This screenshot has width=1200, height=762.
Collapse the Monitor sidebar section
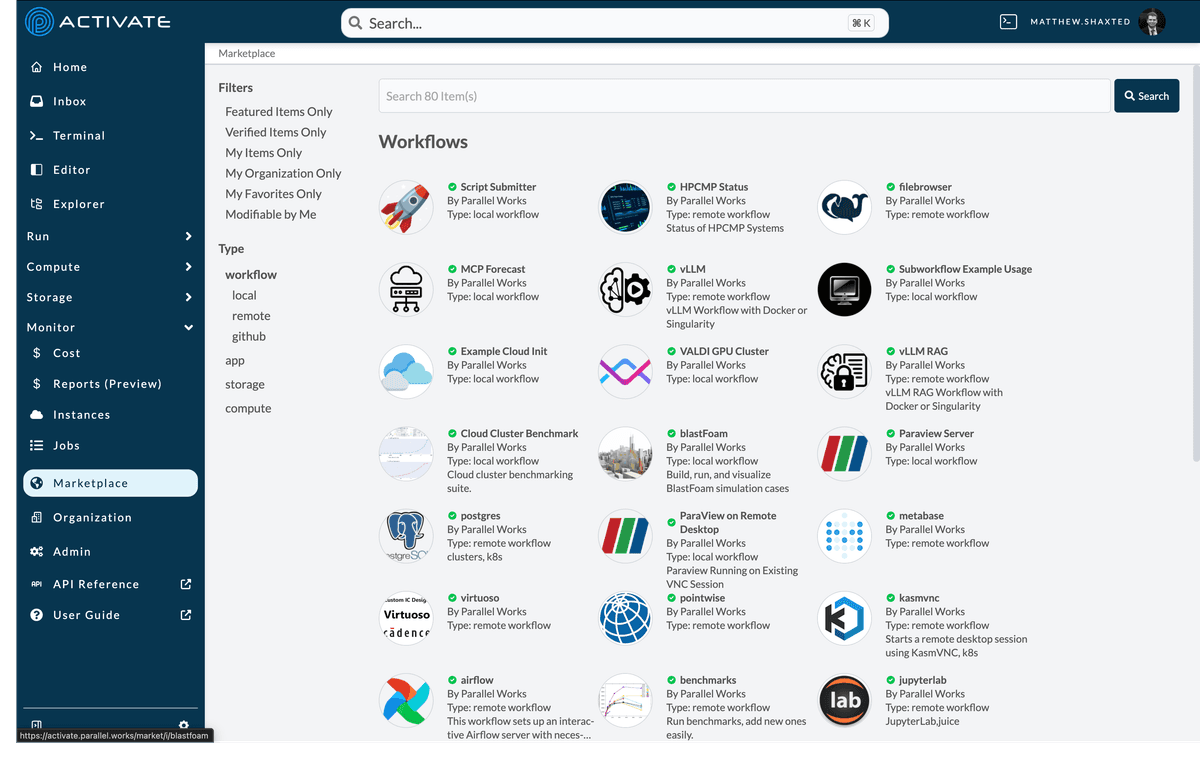[x=110, y=327]
